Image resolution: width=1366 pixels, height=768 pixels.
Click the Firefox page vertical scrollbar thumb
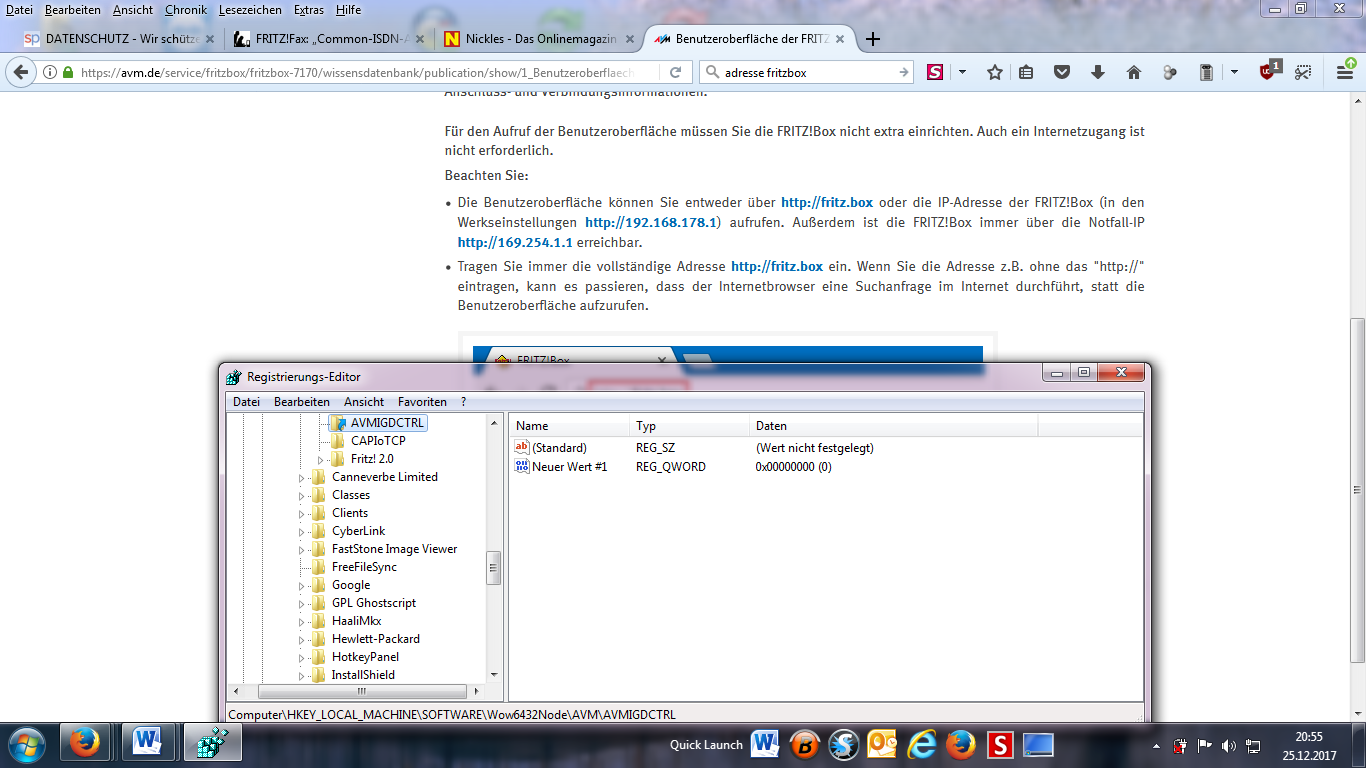click(1357, 490)
